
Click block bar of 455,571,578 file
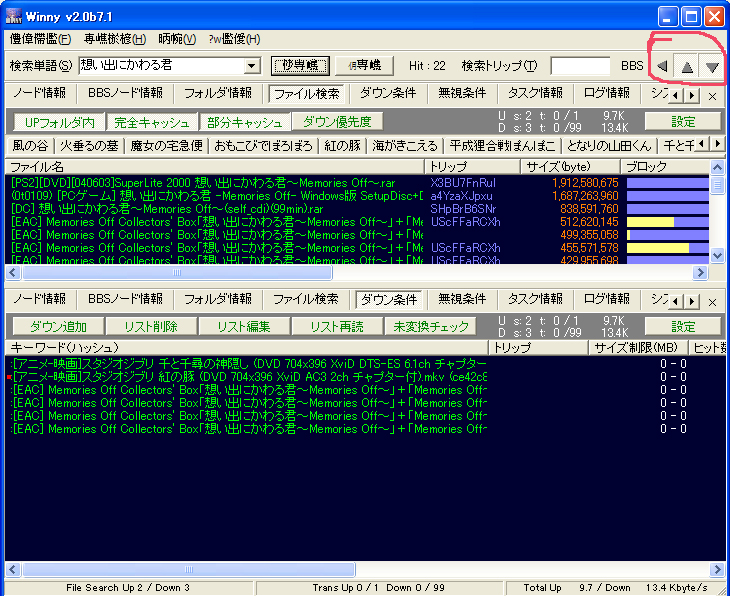pos(668,248)
